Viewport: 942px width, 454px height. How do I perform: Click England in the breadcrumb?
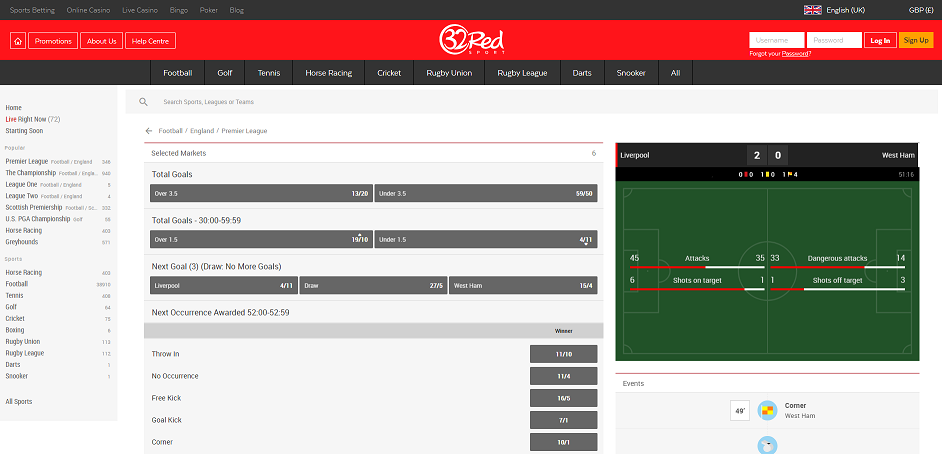pyautogui.click(x=201, y=131)
